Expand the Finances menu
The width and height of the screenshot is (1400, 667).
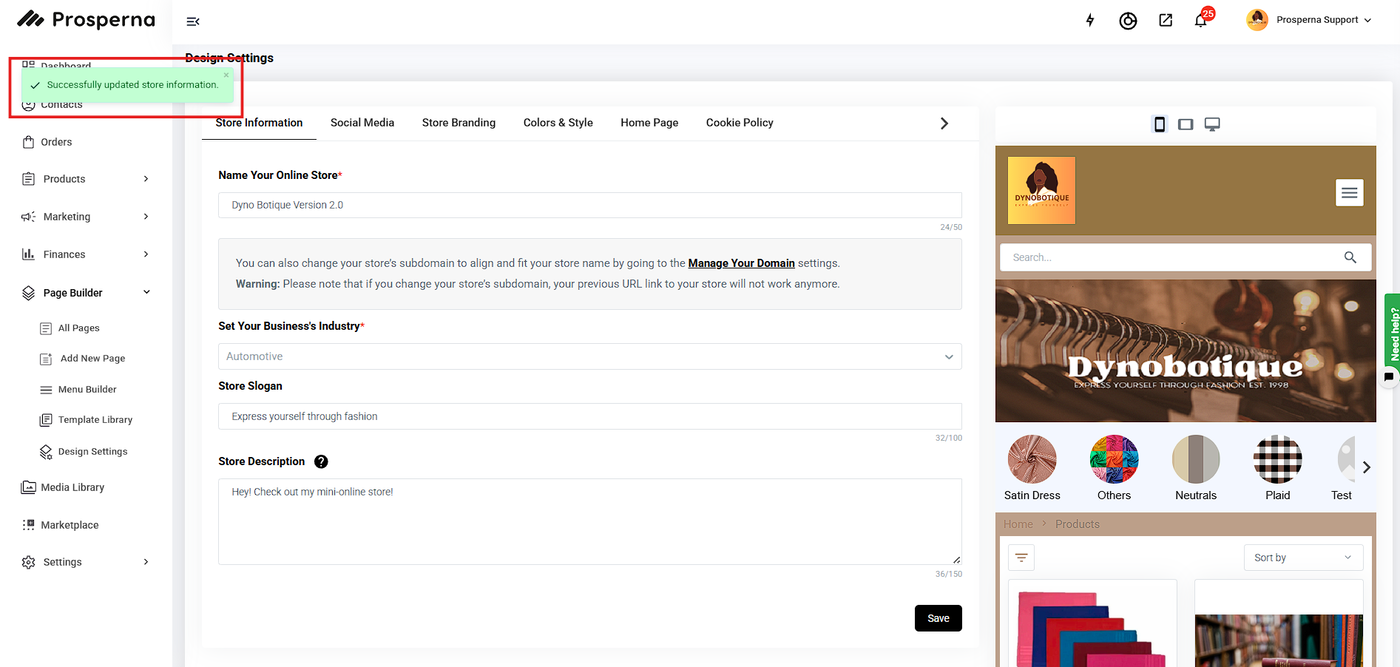(85, 254)
